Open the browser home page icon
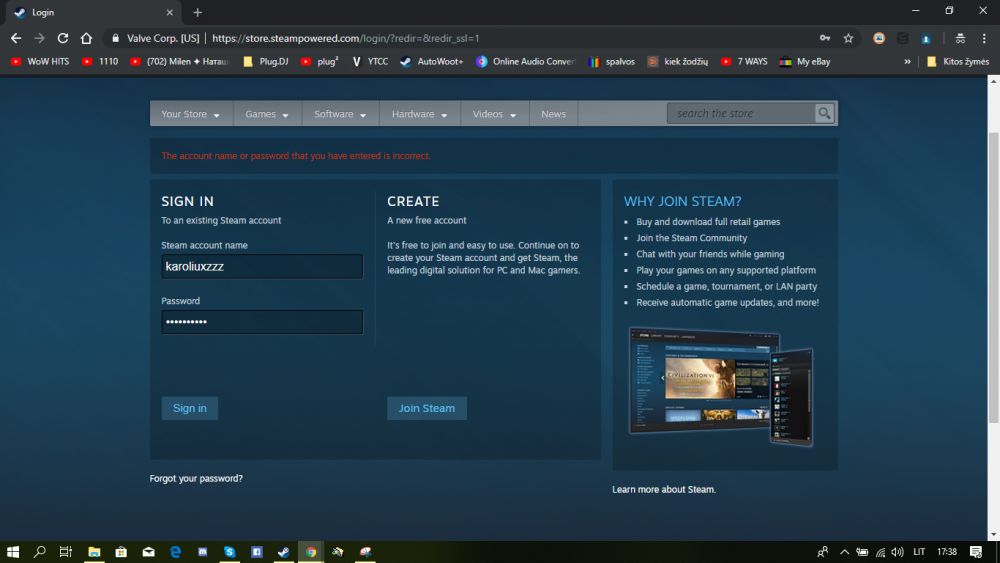 tap(86, 38)
